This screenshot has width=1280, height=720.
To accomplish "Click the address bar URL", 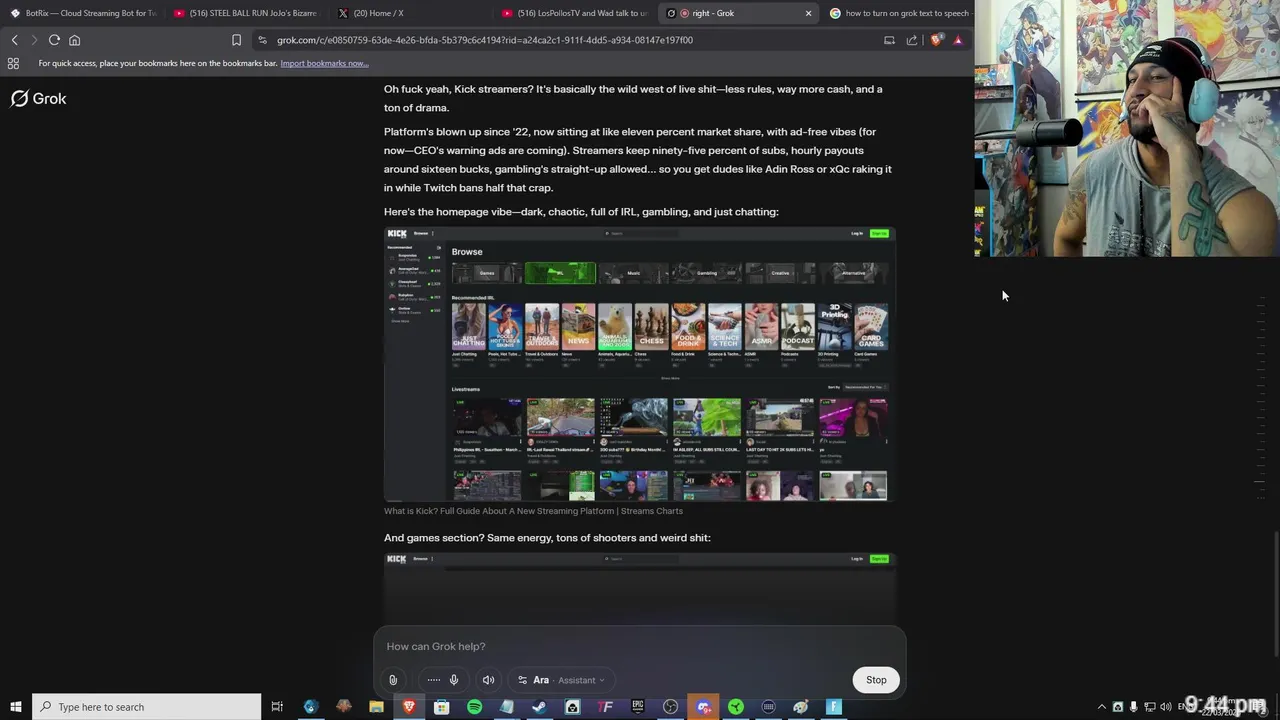I will coord(485,40).
